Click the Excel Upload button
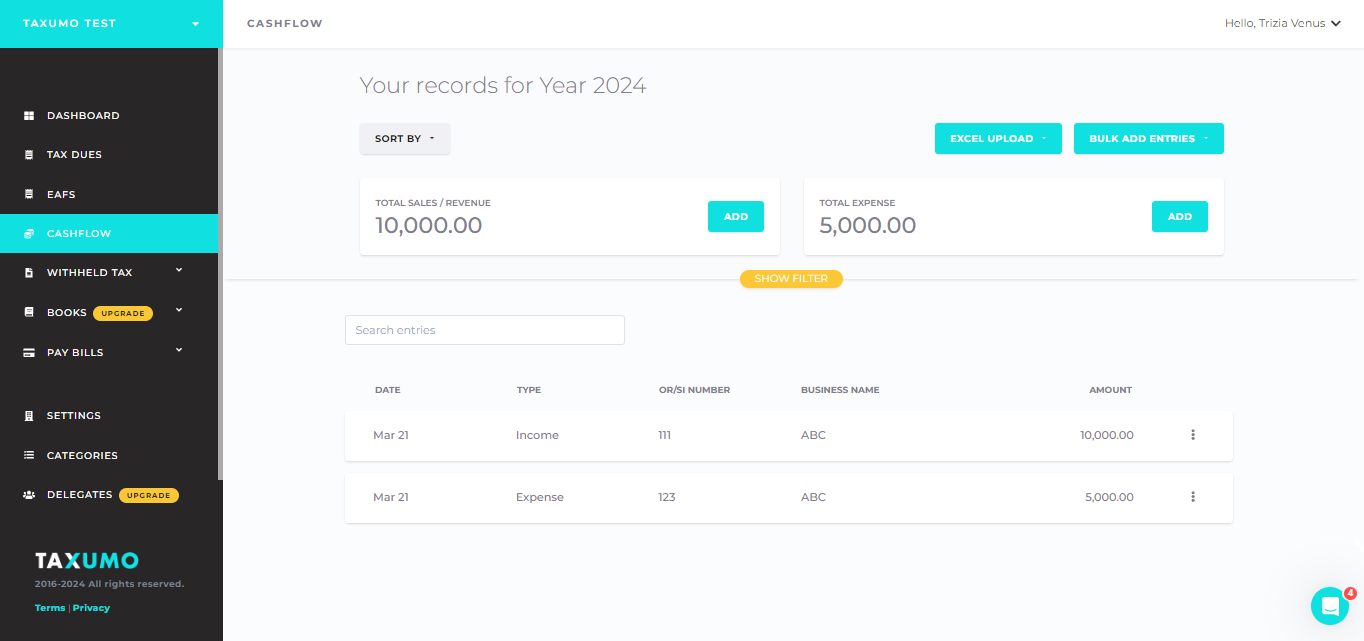This screenshot has height=641, width=1364. (x=997, y=138)
